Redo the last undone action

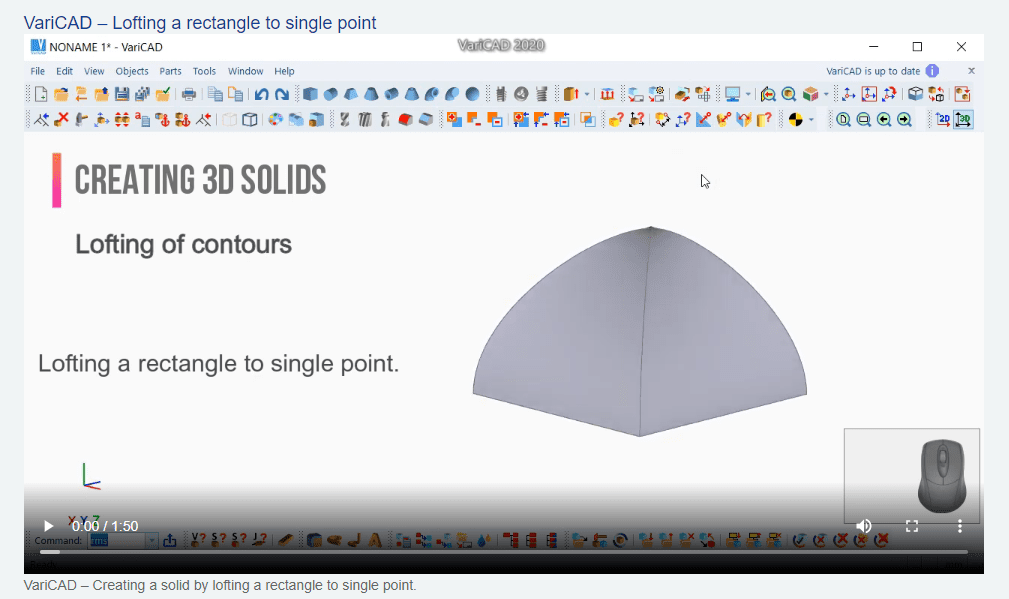tap(282, 95)
